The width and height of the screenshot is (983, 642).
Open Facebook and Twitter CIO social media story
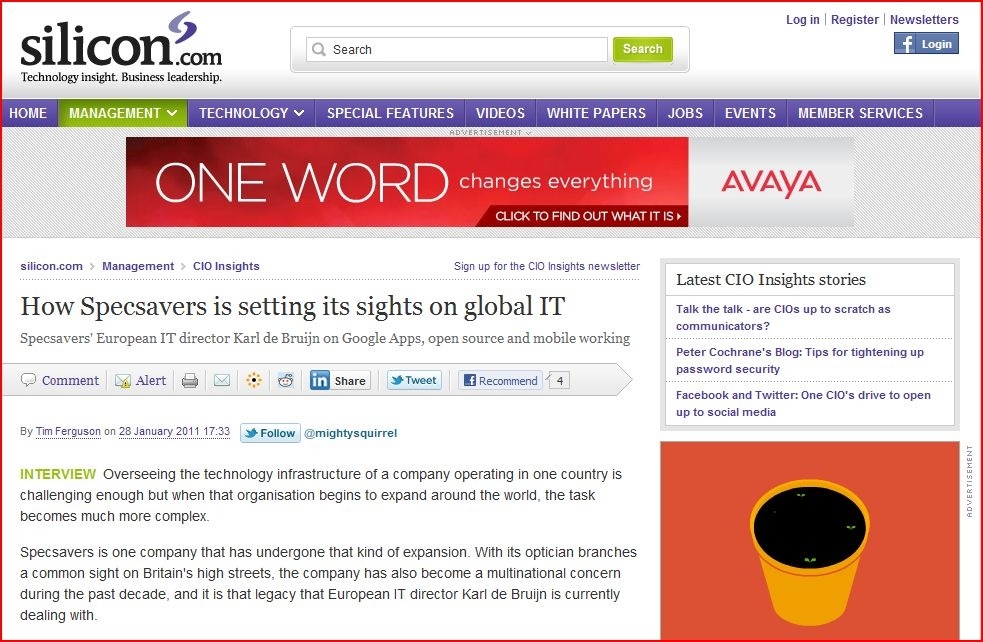click(803, 404)
